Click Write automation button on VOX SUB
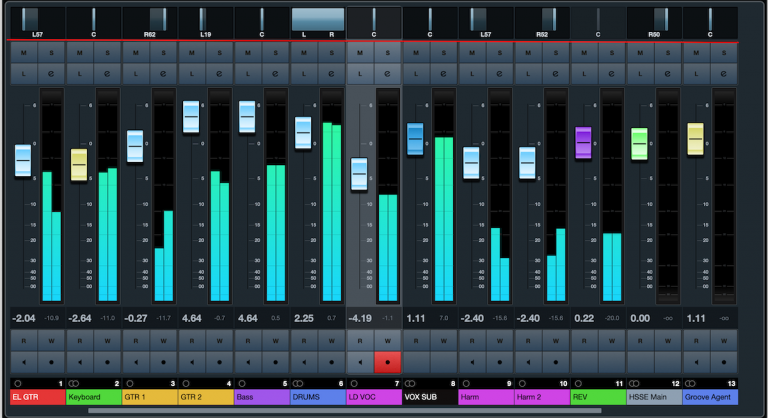Viewport: 768px width, 418px height. point(443,340)
